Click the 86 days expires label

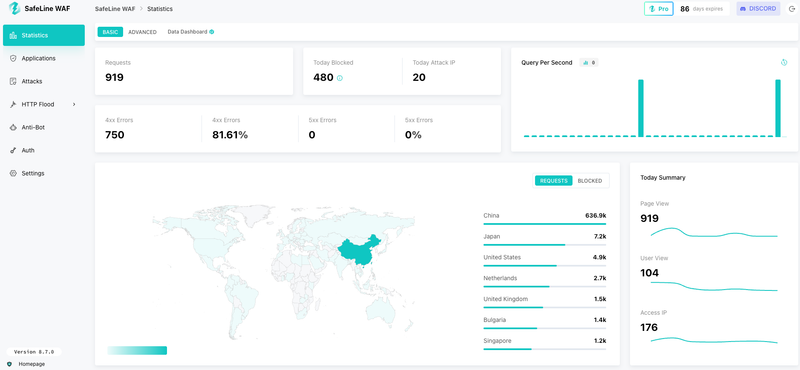(702, 9)
